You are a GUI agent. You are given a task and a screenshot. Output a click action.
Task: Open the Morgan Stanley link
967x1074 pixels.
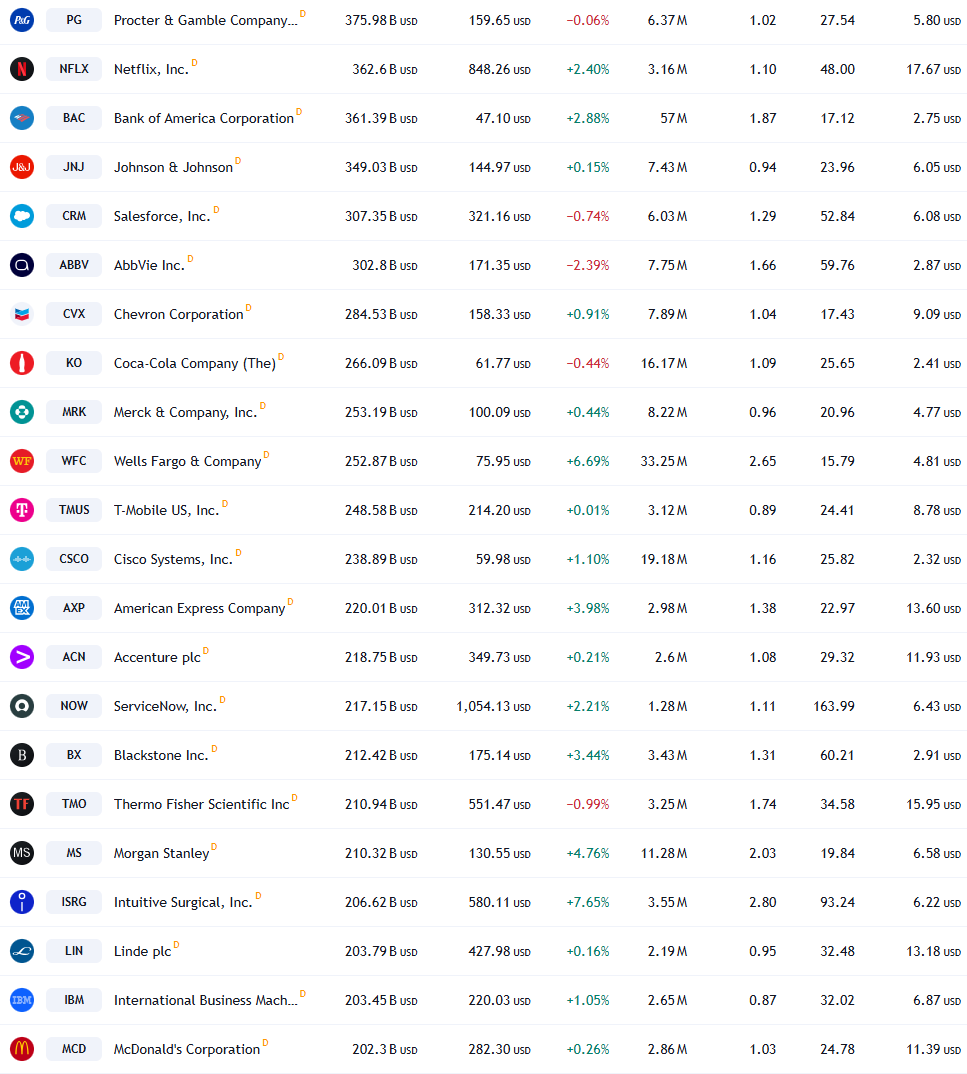[x=162, y=853]
